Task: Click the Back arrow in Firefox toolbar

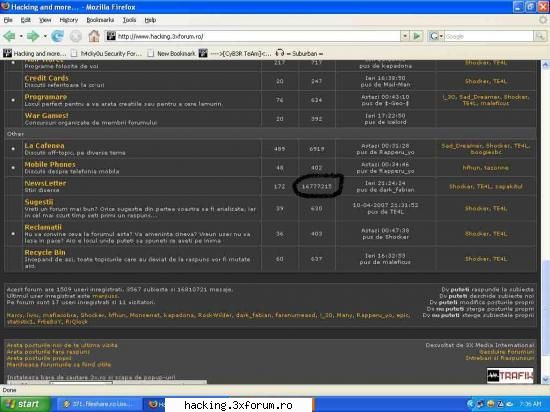Action: [9, 36]
